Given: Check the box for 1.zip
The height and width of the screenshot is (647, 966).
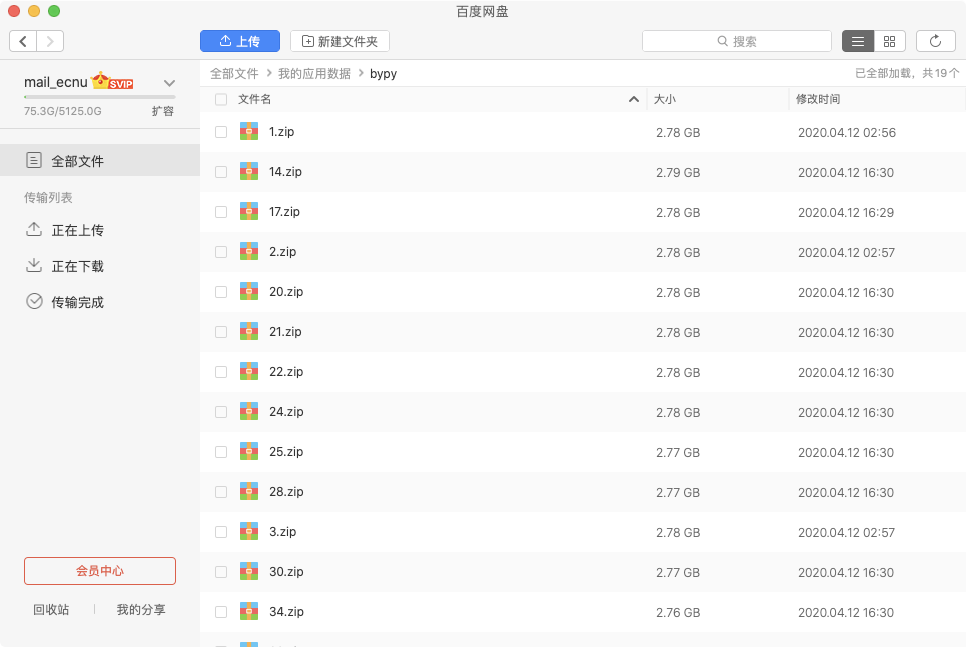Looking at the screenshot, I should pyautogui.click(x=221, y=132).
